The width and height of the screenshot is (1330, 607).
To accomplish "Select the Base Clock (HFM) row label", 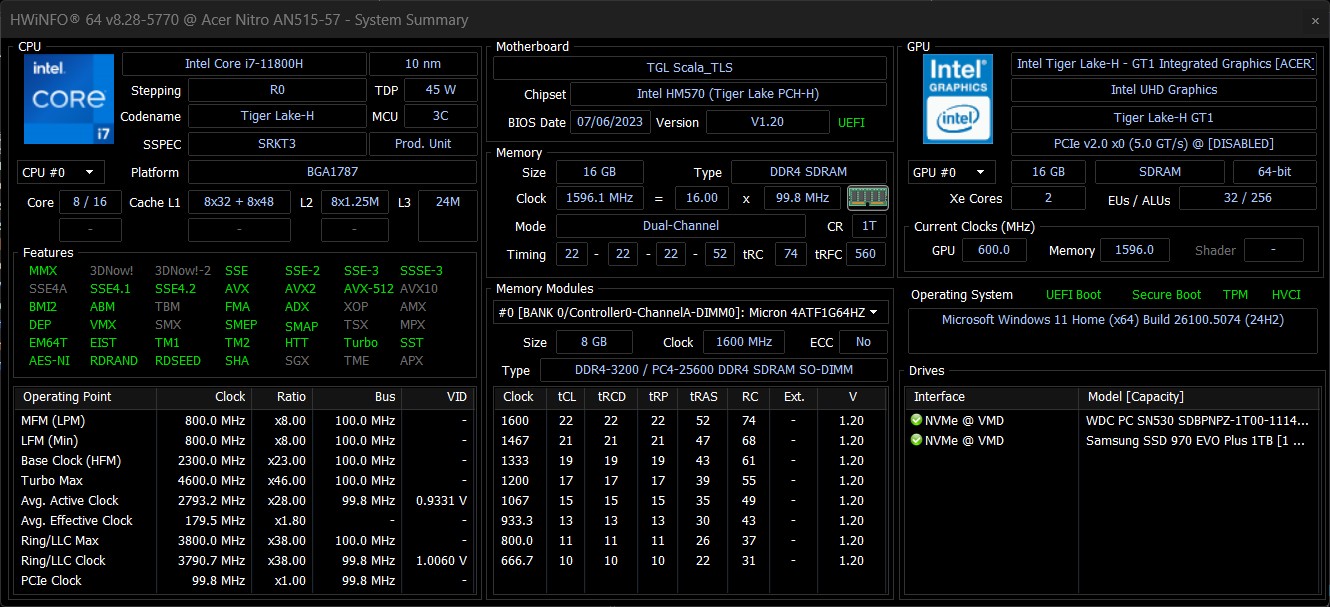I will point(70,461).
